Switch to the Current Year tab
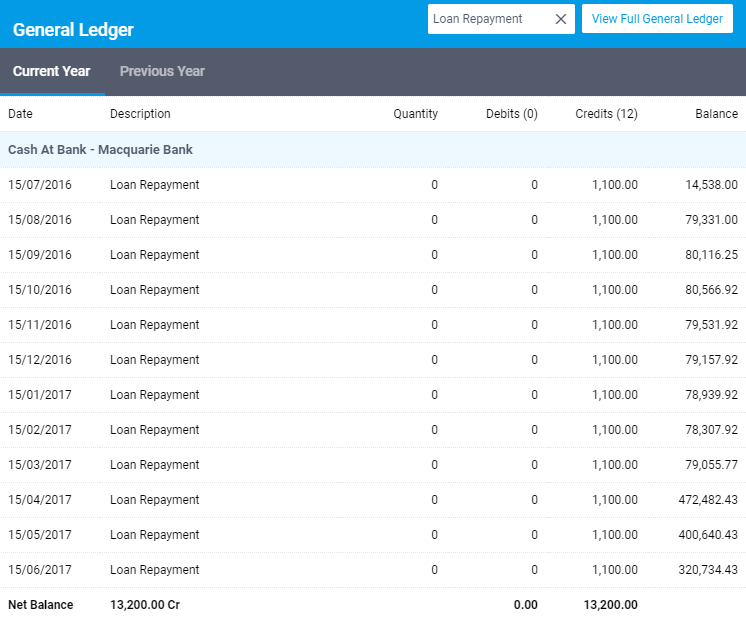This screenshot has width=746, height=620. (51, 71)
